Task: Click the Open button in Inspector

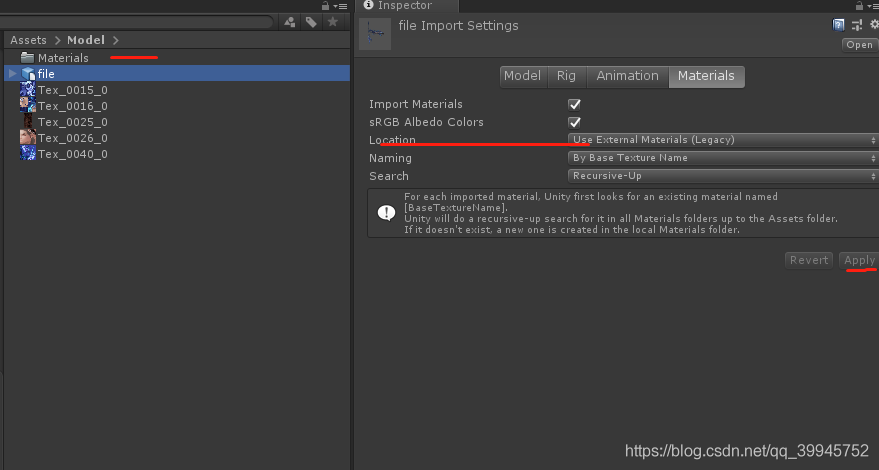Action: [859, 45]
